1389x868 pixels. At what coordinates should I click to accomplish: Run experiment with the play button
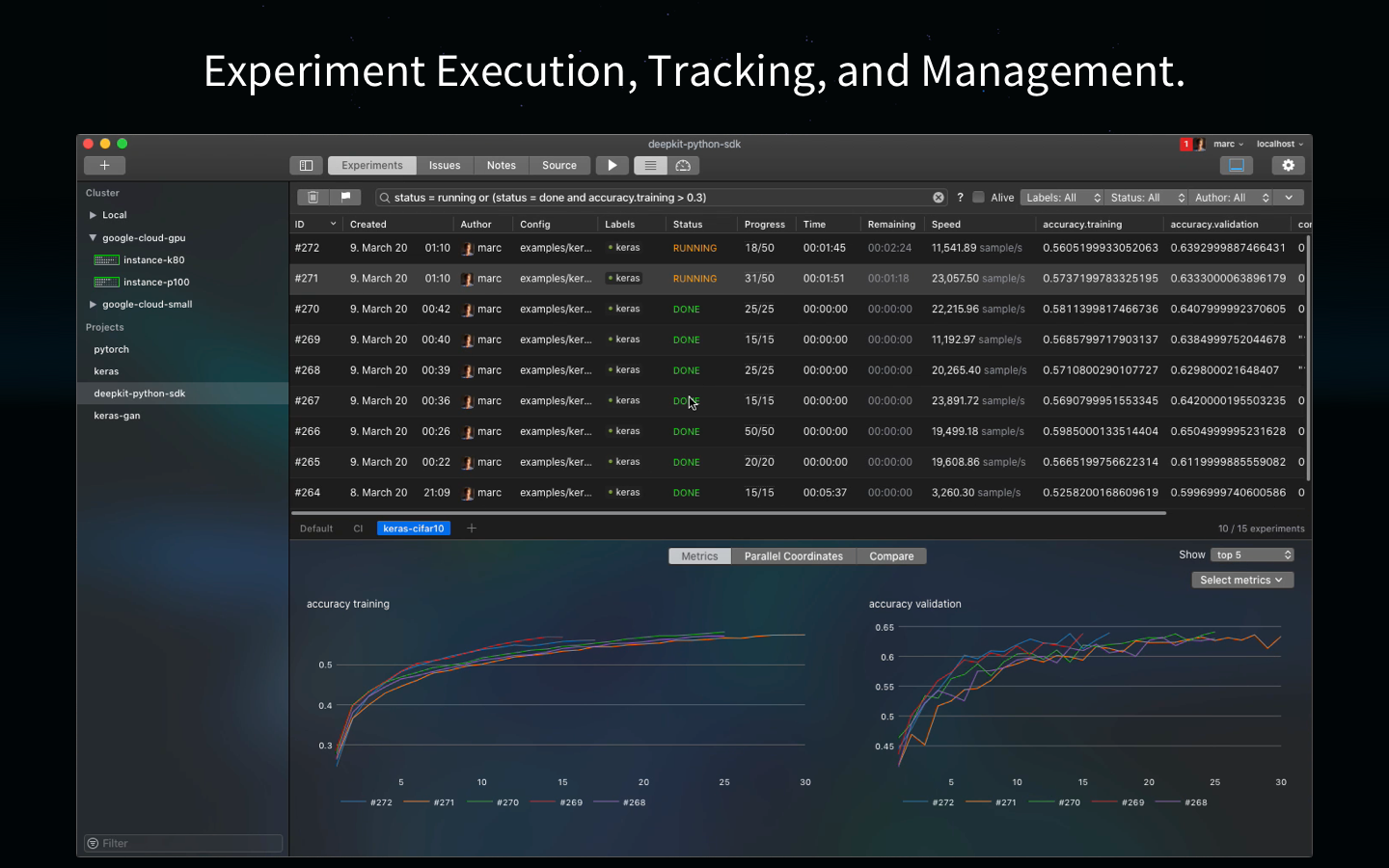[612, 165]
